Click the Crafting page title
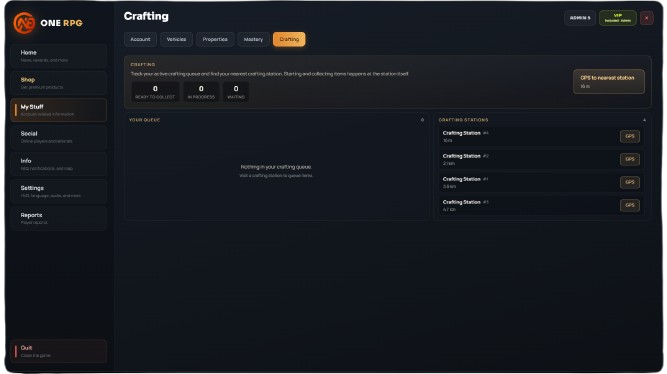The height and width of the screenshot is (374, 667). 146,16
